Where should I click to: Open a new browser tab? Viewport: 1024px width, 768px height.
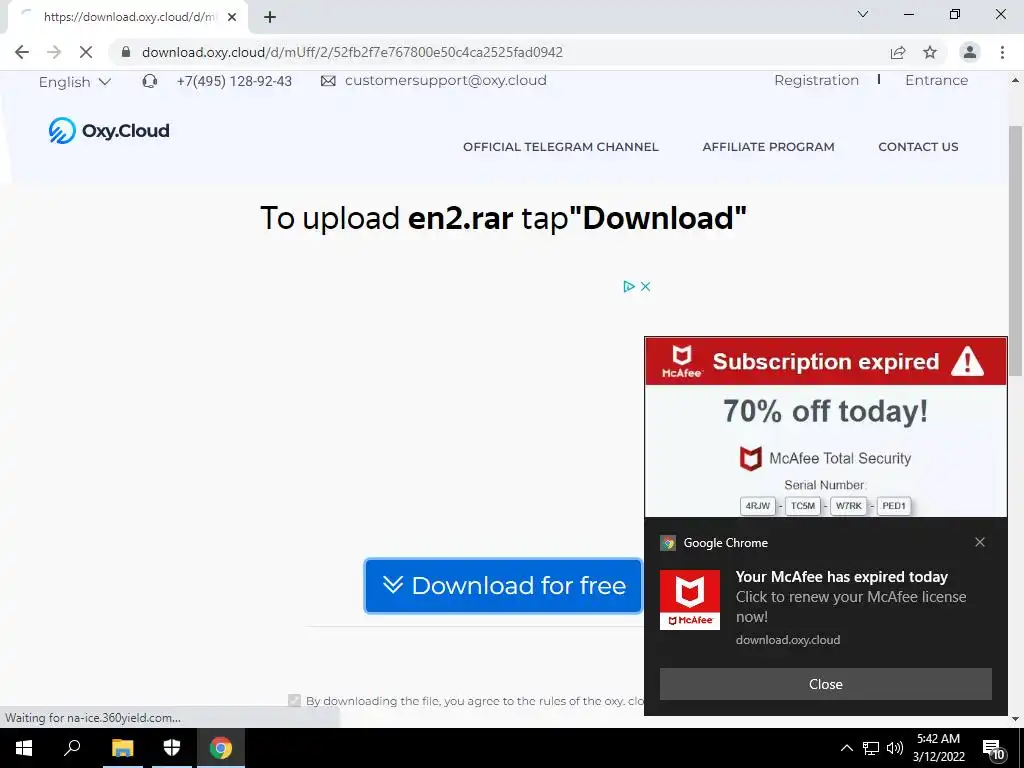[x=270, y=17]
